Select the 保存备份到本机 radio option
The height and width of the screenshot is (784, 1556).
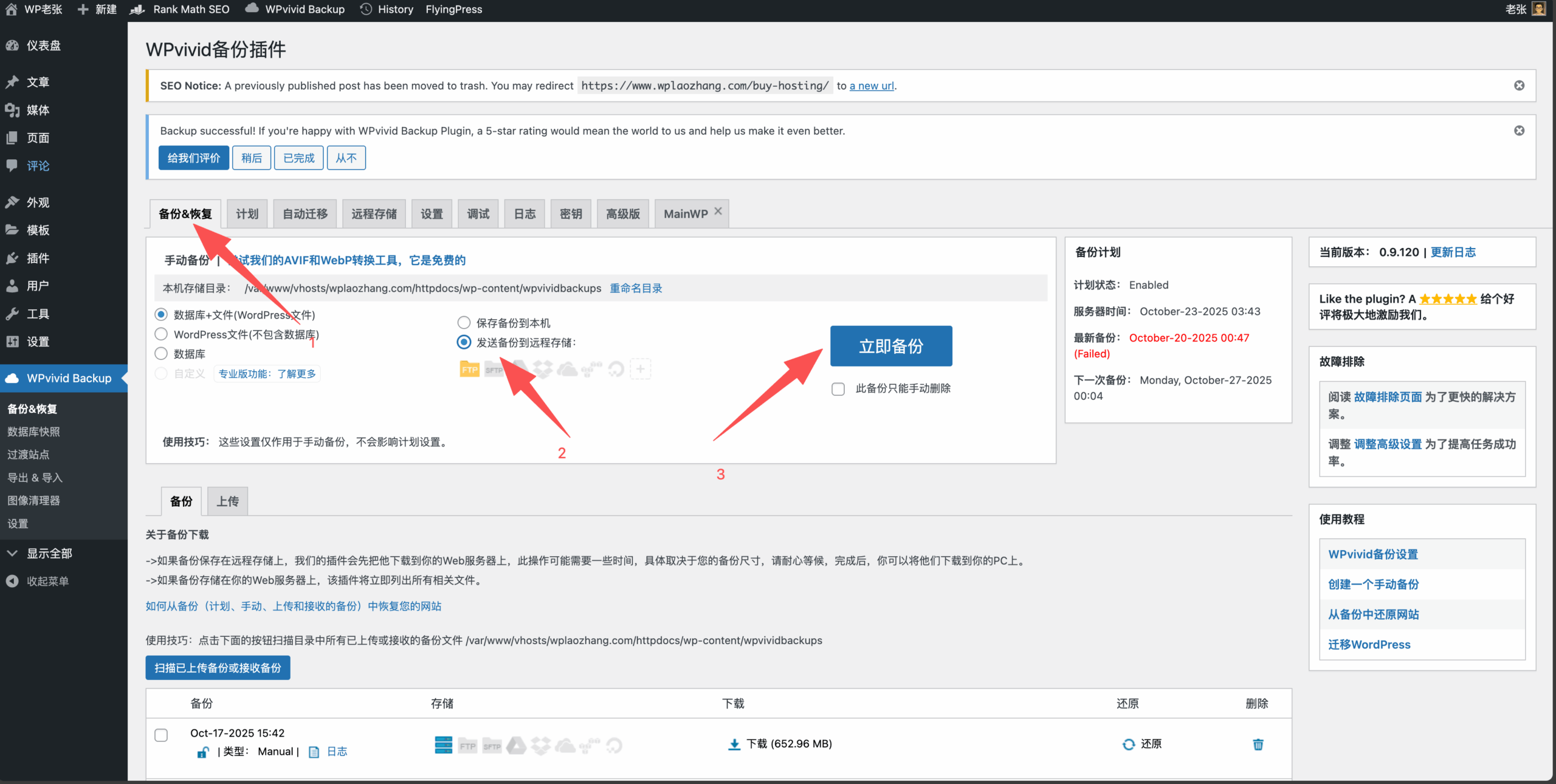point(464,322)
